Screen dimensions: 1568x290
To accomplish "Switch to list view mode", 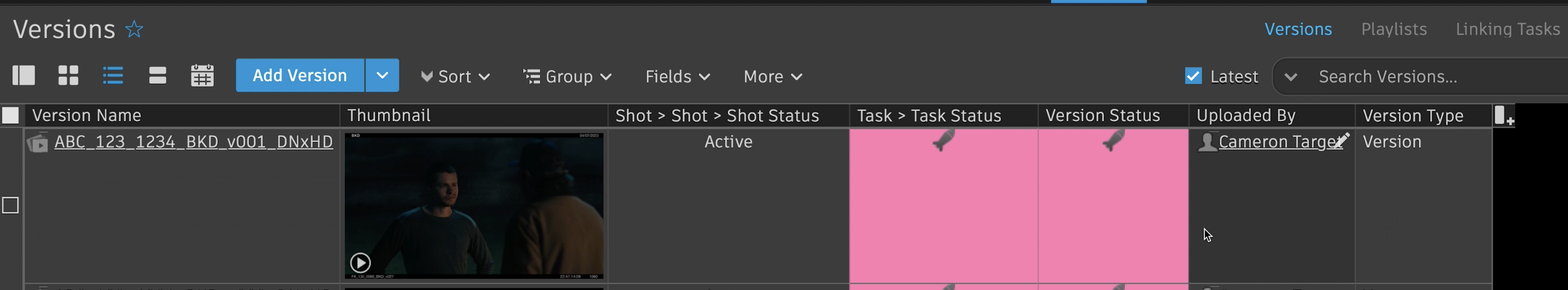I will 113,75.
